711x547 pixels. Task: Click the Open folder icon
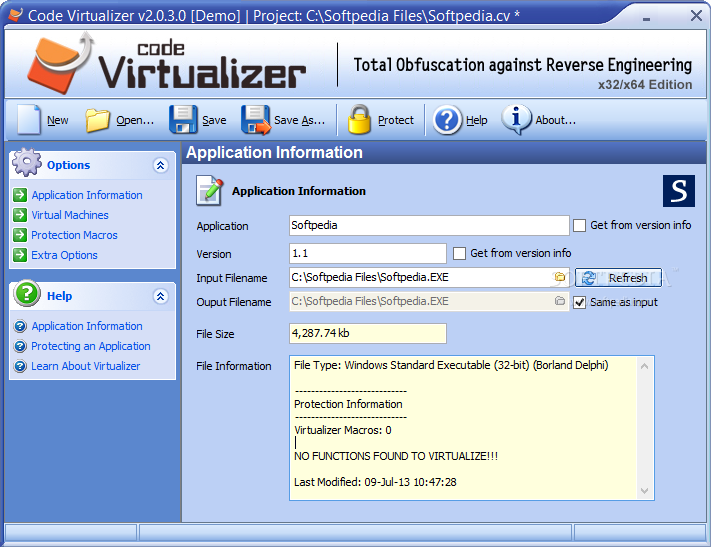[x=97, y=120]
